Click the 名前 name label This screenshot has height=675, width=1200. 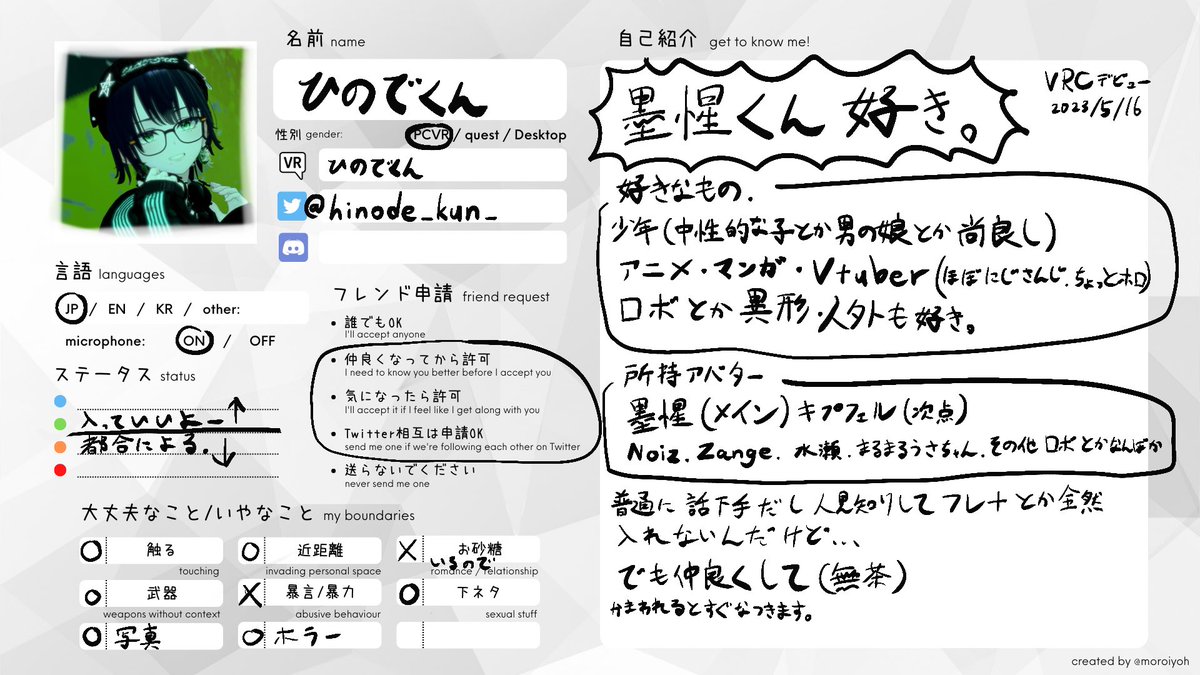[x=326, y=41]
